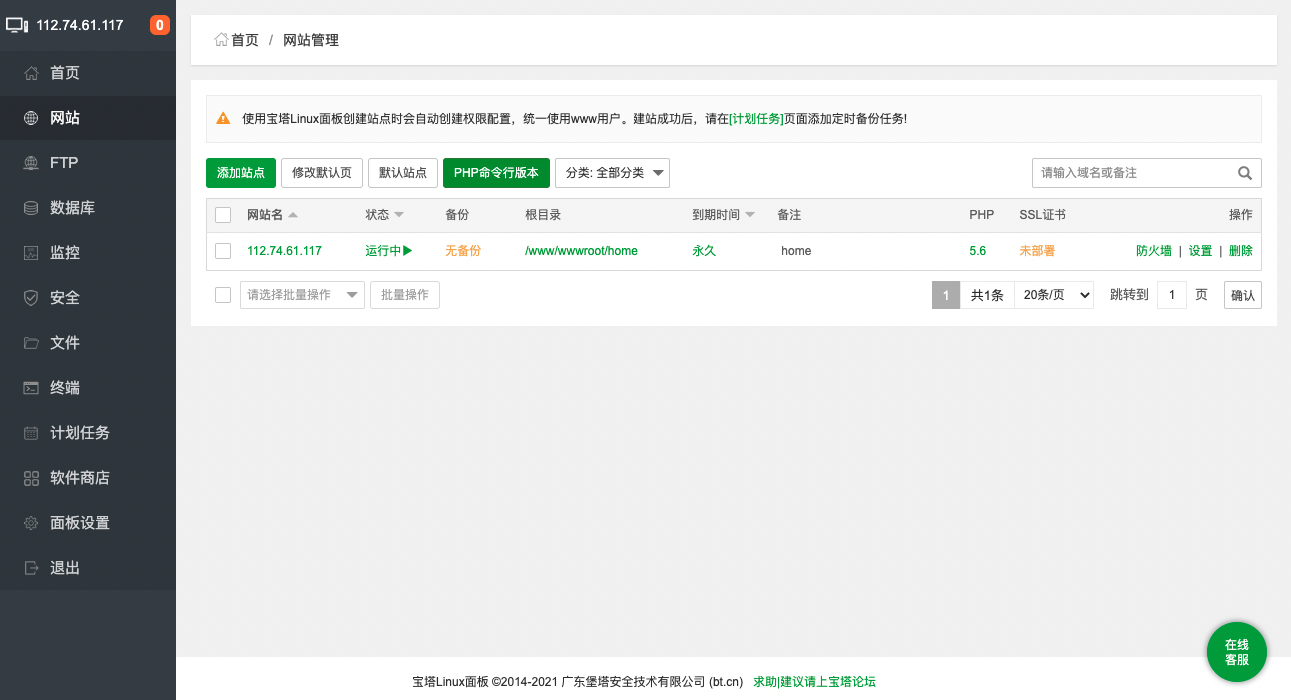The height and width of the screenshot is (700, 1291).
Task: Click the 默认站点 button
Action: point(403,173)
